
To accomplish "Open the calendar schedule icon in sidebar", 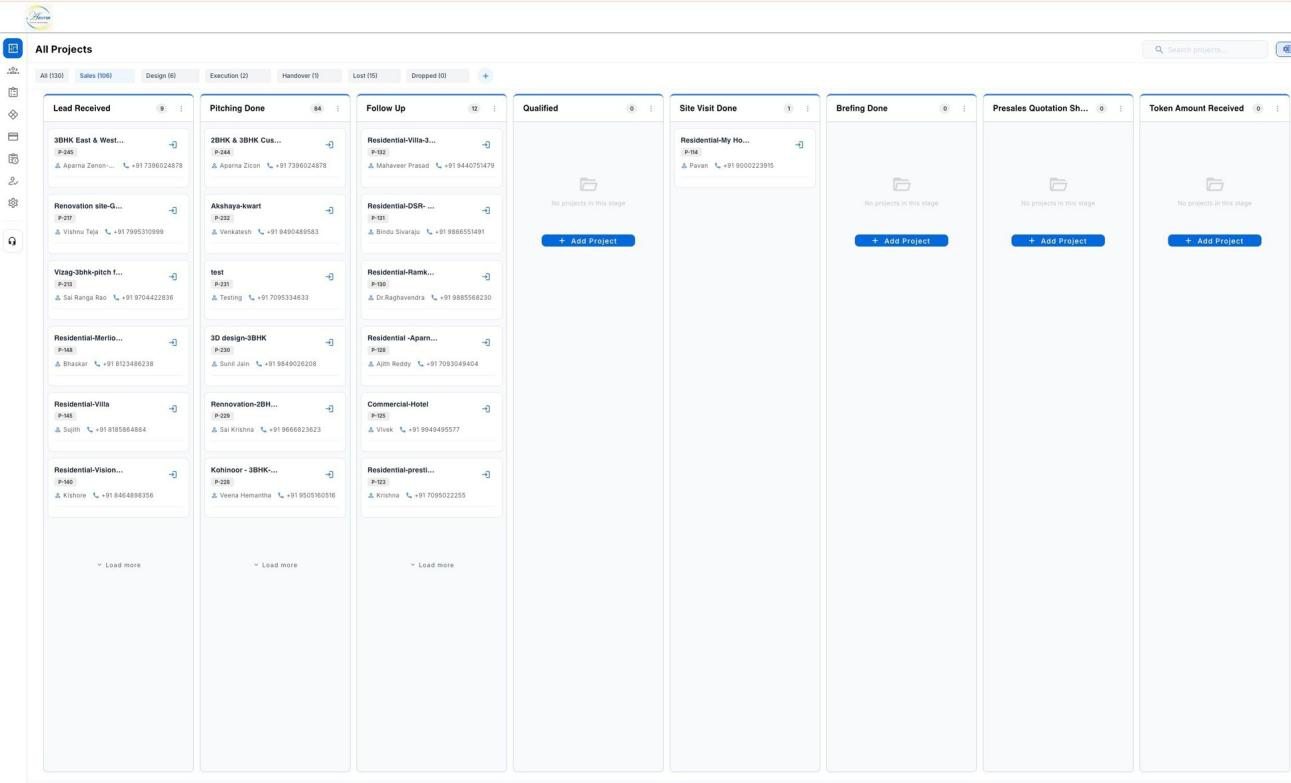I will (13, 158).
